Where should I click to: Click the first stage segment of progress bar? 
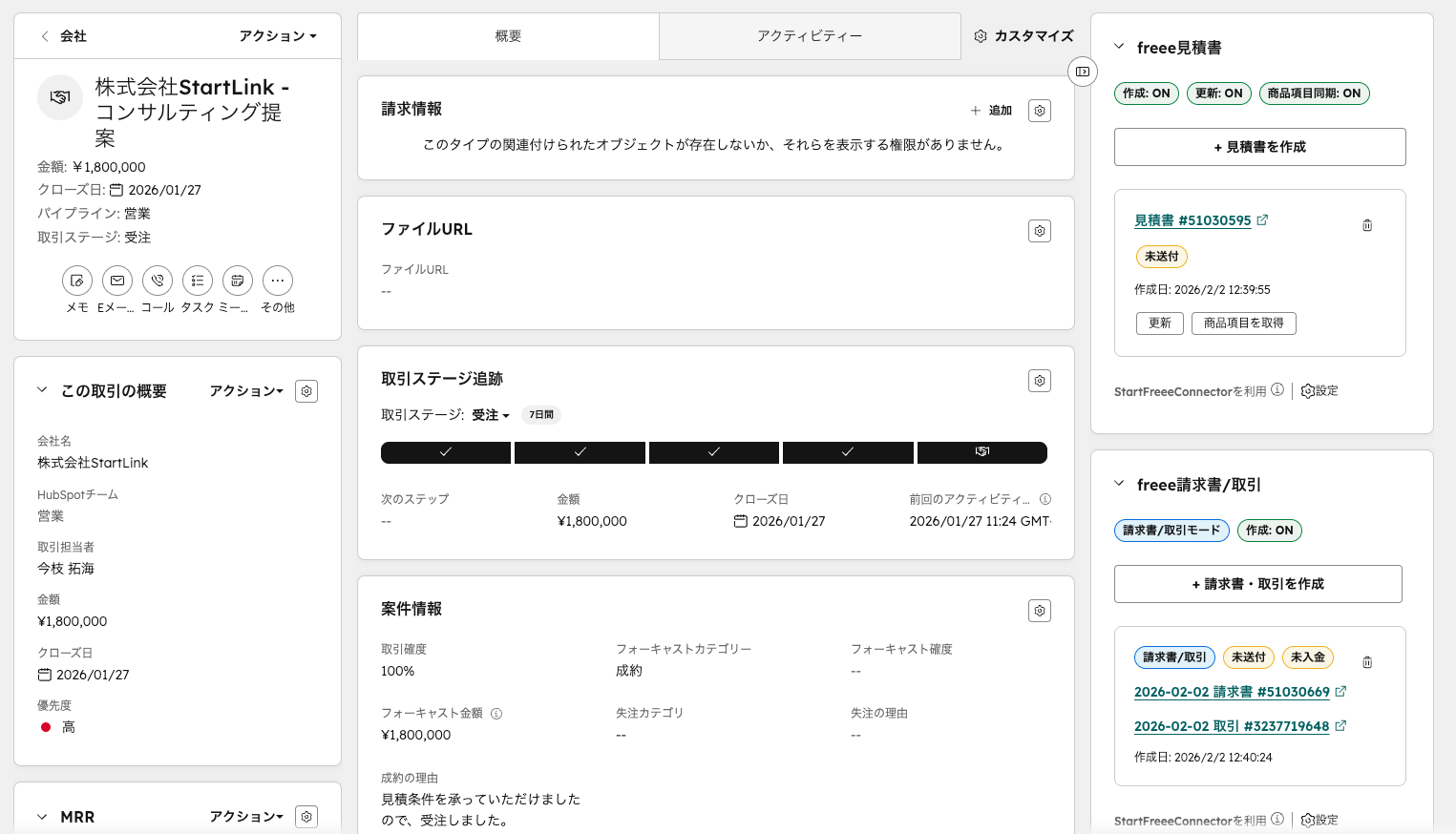click(x=446, y=452)
